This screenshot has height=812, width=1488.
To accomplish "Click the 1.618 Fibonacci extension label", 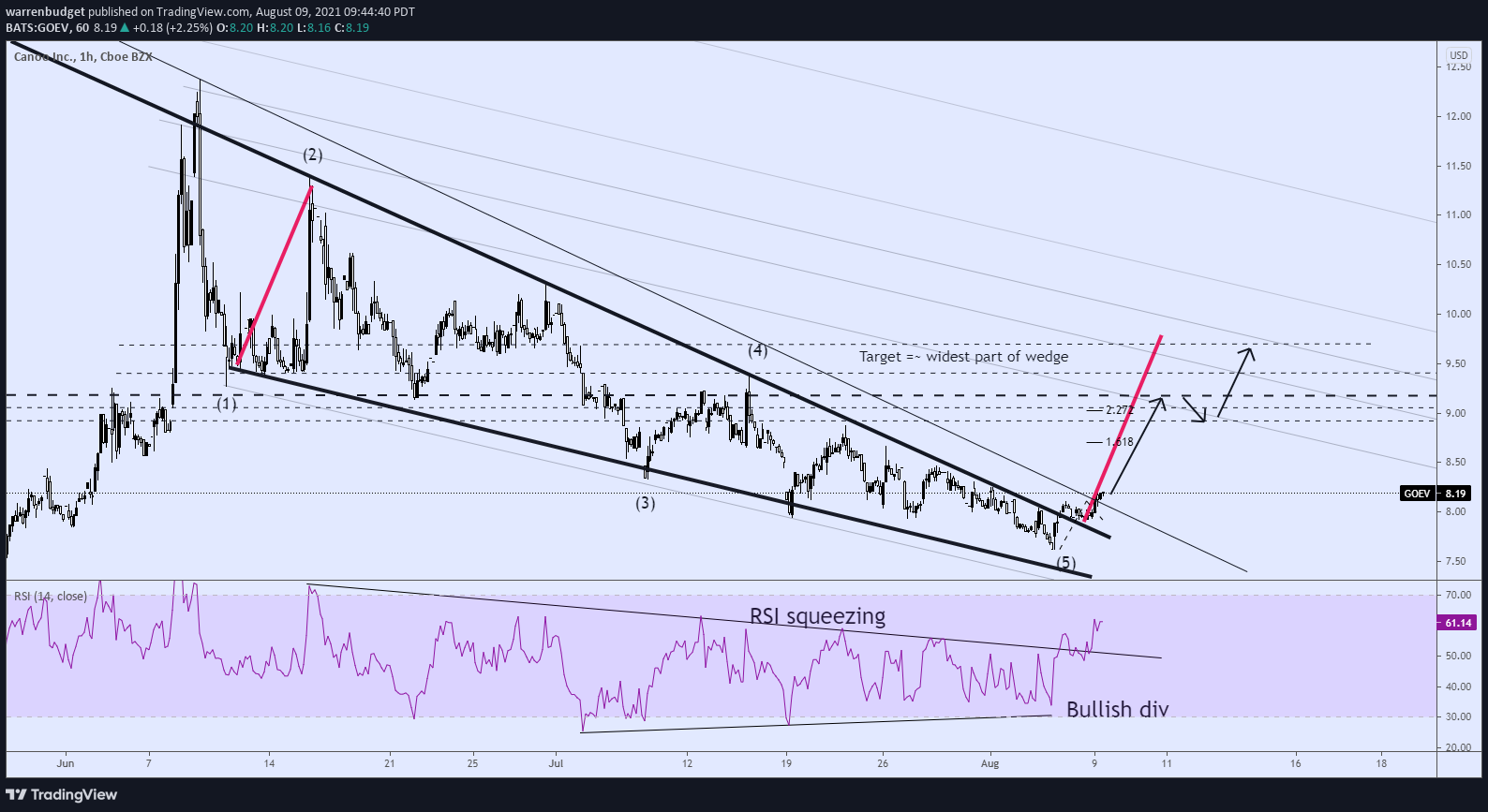I will [x=1120, y=442].
